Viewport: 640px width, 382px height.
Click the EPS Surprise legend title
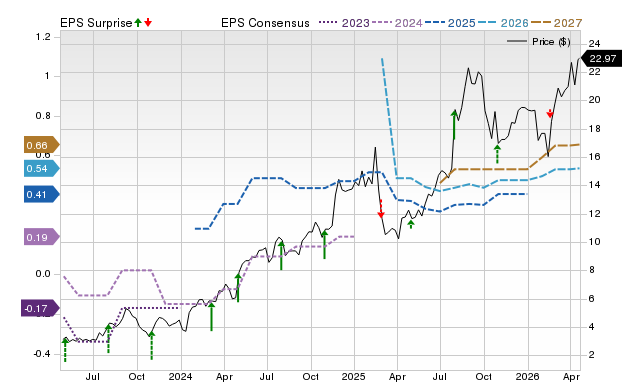[x=96, y=23]
